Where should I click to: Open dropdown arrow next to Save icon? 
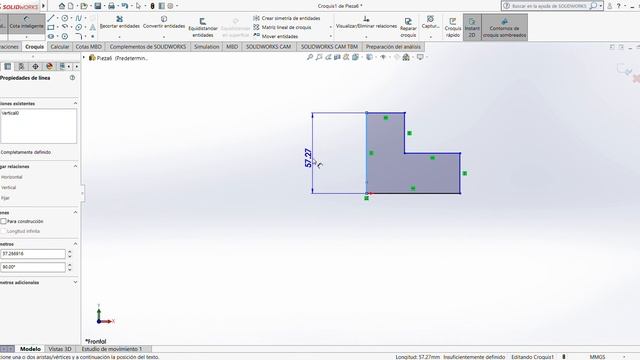click(104, 6)
